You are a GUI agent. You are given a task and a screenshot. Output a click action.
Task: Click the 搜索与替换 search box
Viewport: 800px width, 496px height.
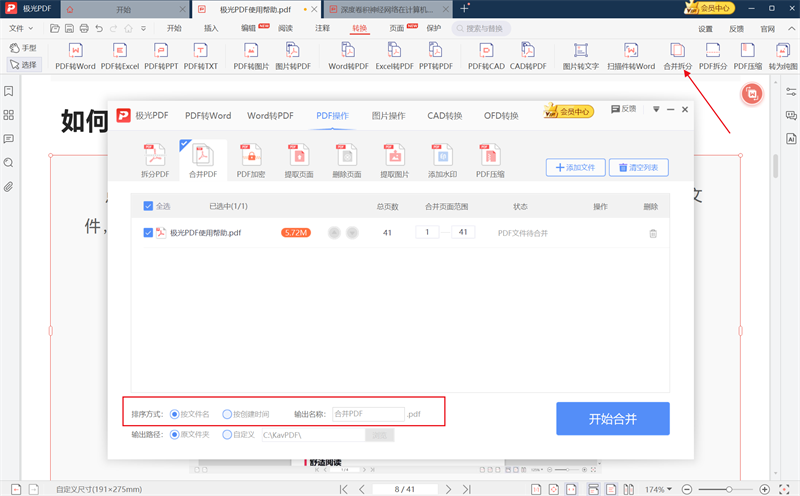click(481, 29)
